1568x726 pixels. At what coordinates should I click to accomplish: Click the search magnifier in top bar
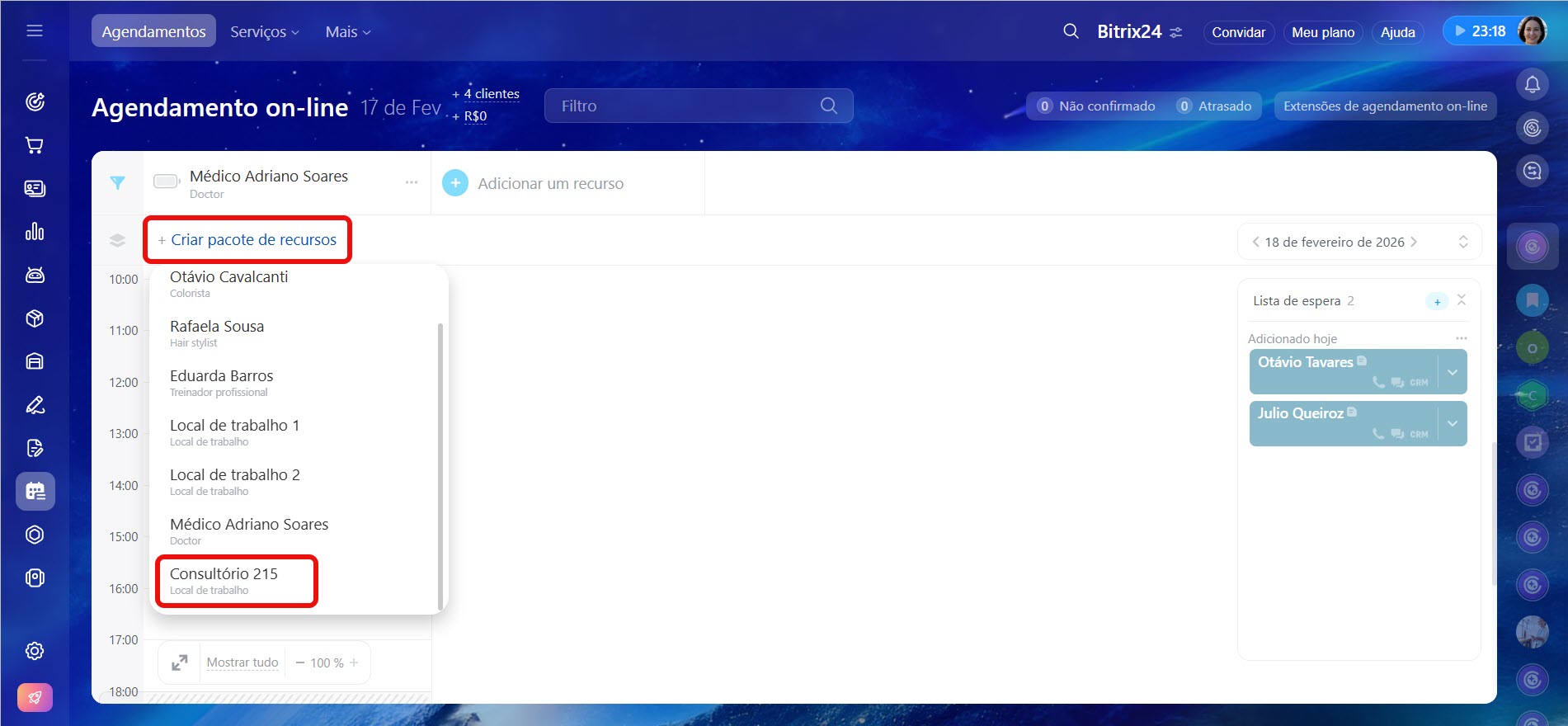1071,31
